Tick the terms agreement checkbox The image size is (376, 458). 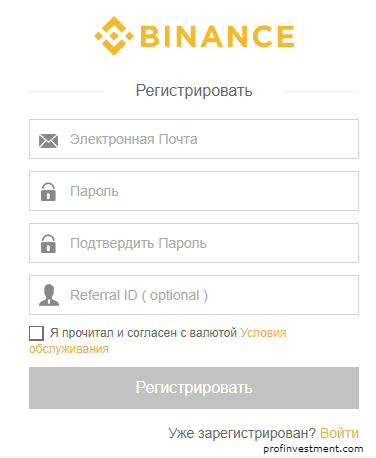pyautogui.click(x=36, y=333)
